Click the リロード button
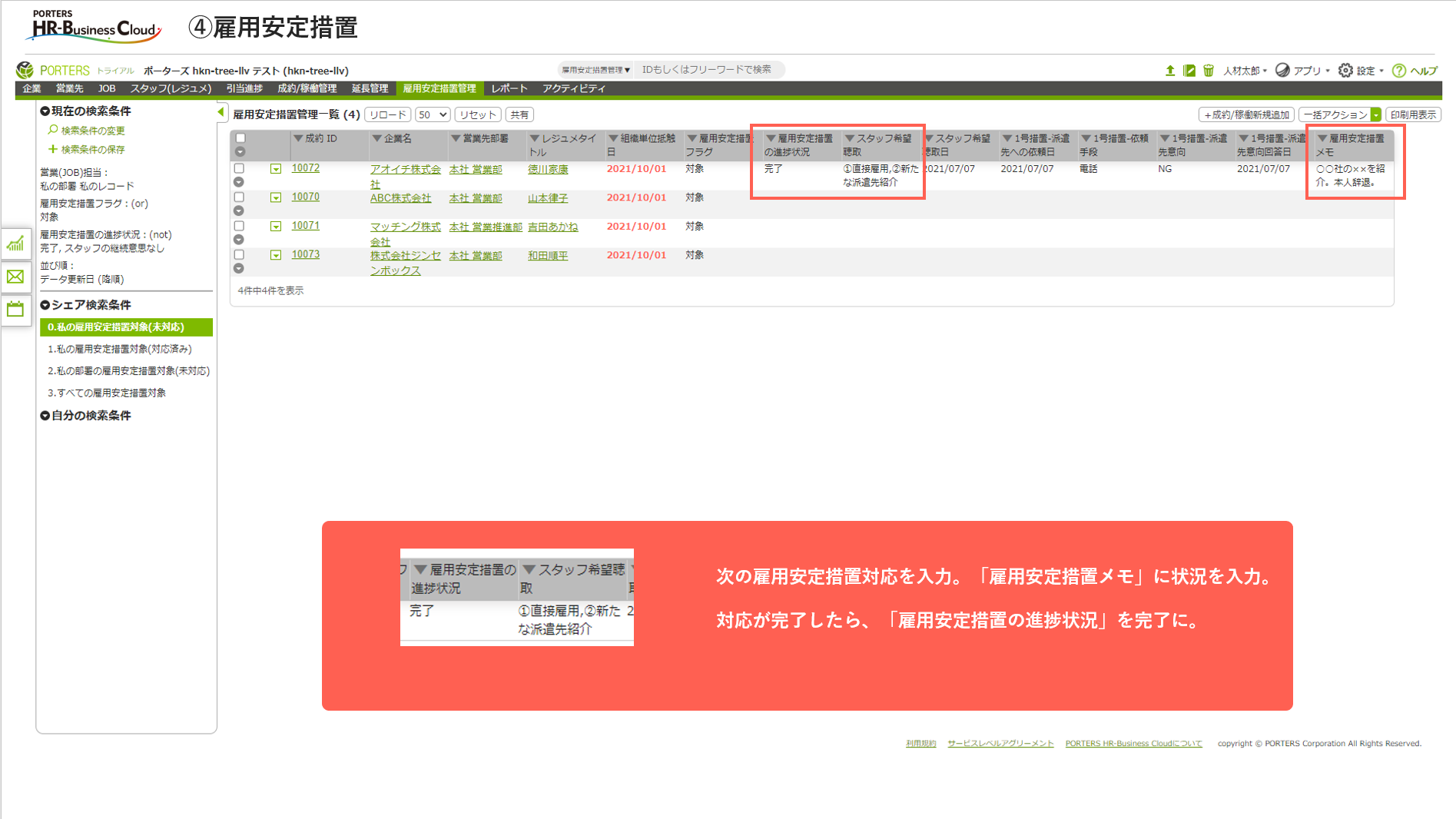The width and height of the screenshot is (1456, 819). point(387,114)
